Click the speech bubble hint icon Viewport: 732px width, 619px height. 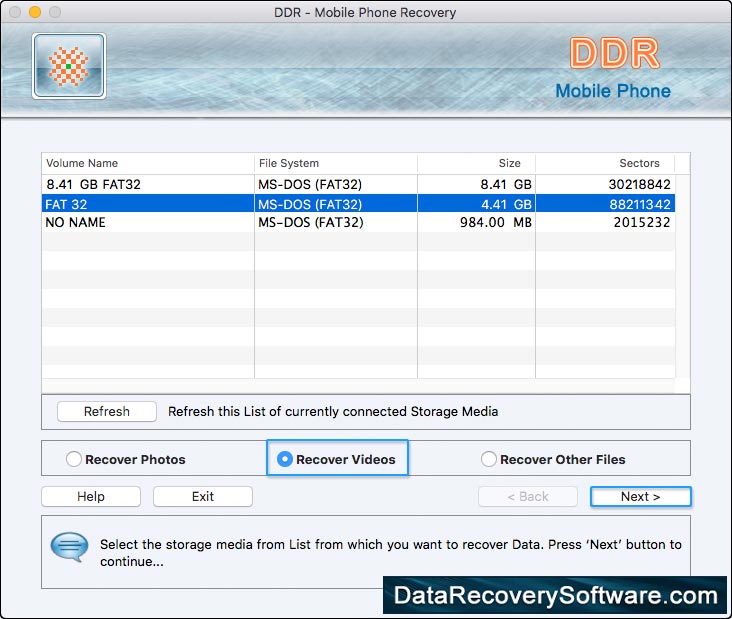click(x=69, y=546)
